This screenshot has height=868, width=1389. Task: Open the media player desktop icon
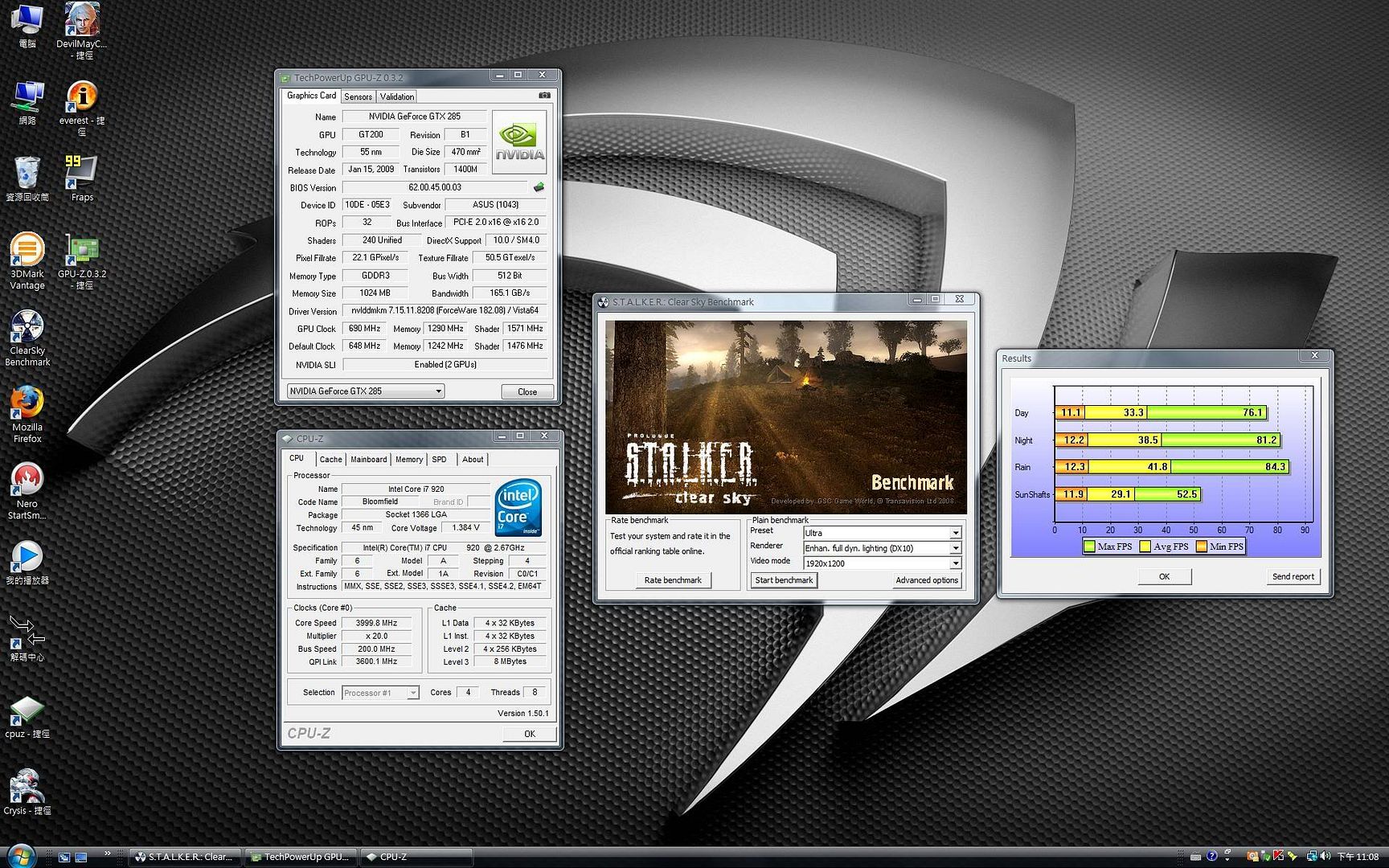tap(27, 563)
